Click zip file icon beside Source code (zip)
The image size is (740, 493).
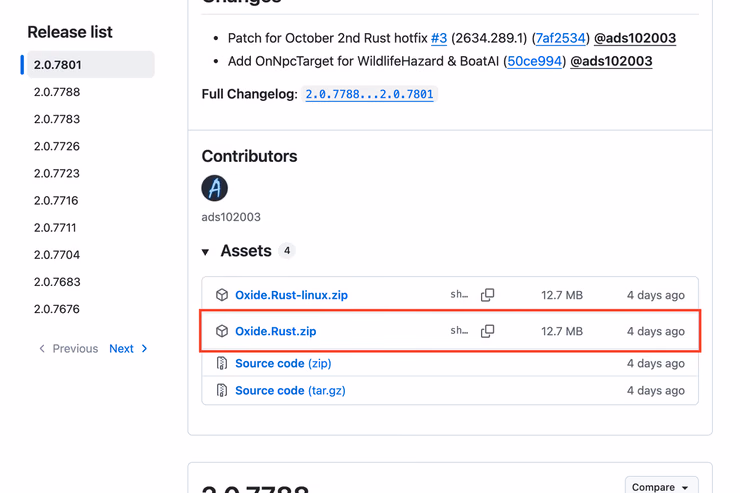click(222, 363)
